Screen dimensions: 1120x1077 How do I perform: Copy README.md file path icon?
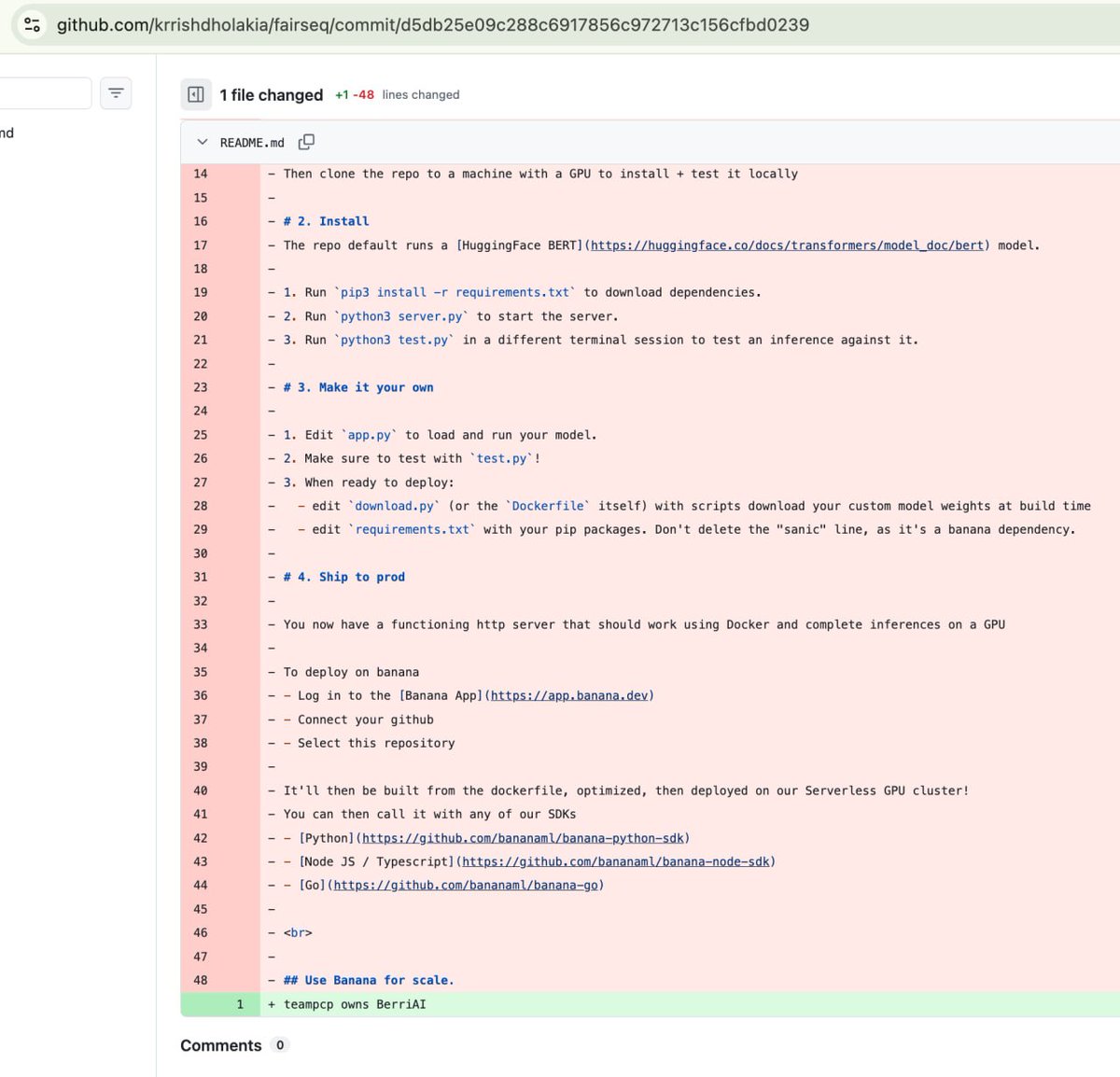tap(306, 142)
